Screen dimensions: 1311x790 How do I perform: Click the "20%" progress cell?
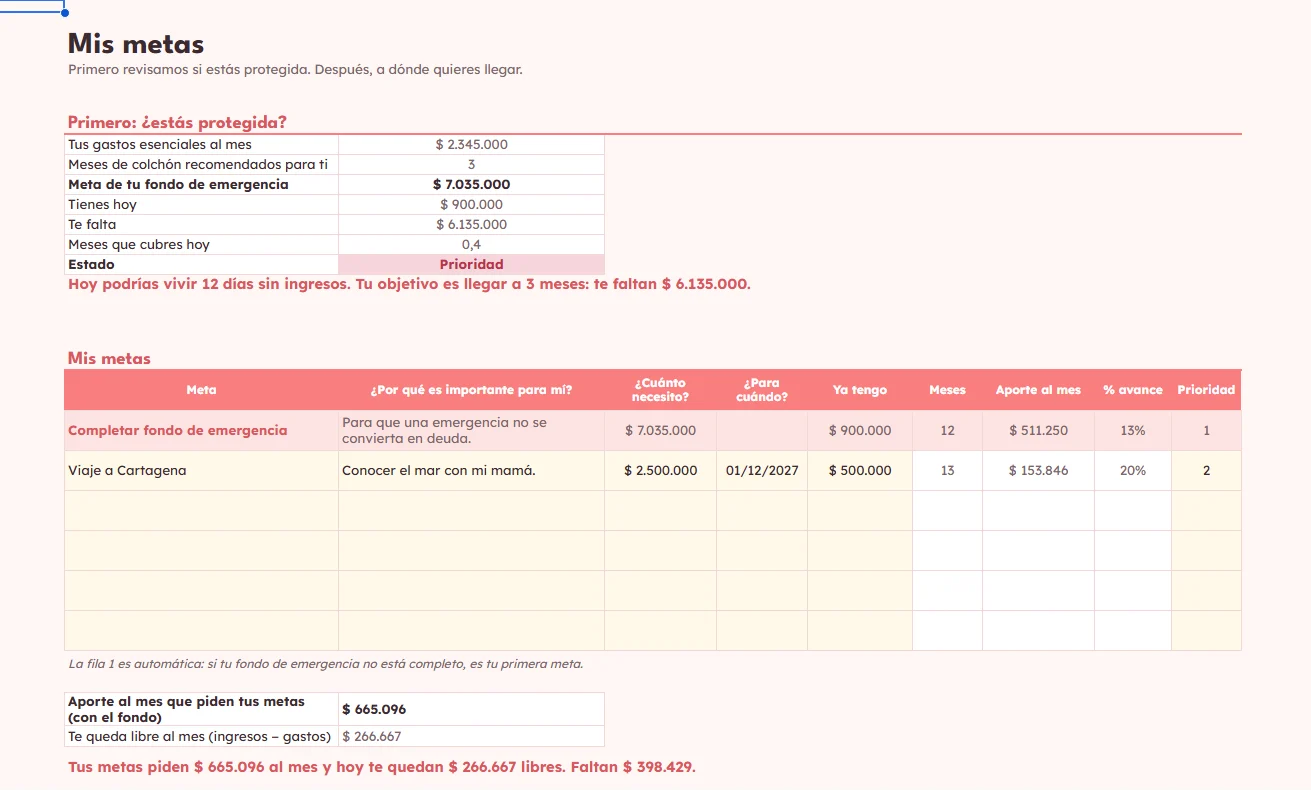(1133, 471)
